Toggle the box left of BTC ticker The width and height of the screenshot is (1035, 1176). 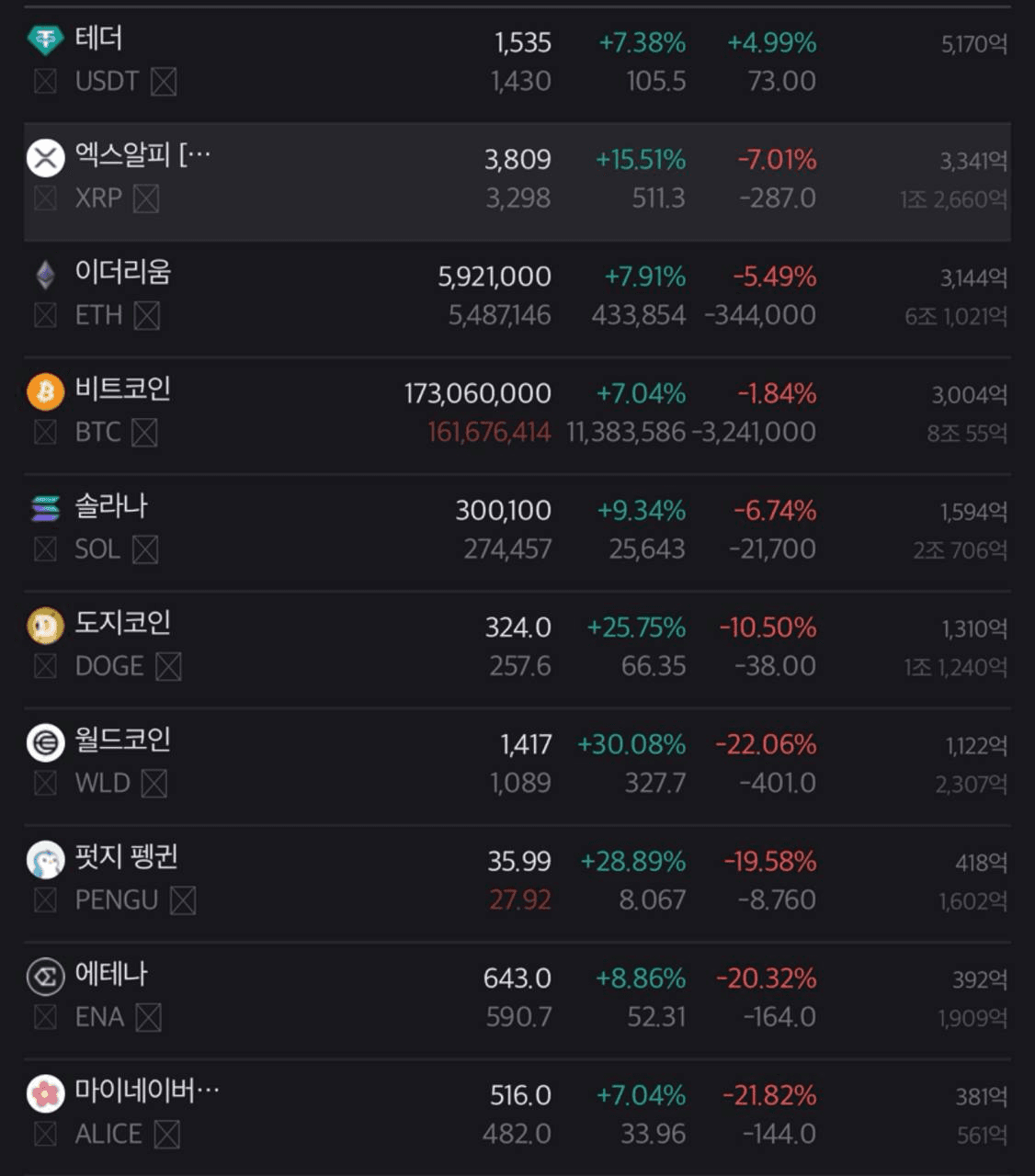click(45, 433)
